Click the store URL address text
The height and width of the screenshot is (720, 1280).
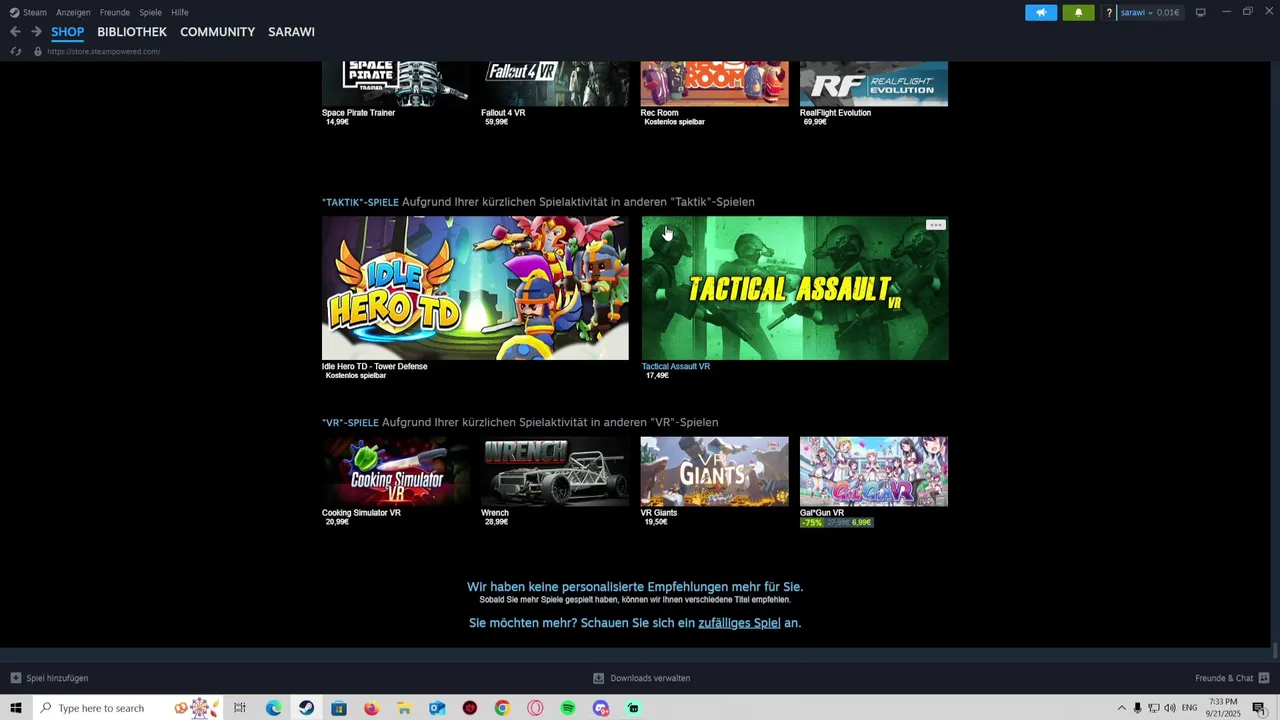pyautogui.click(x=103, y=51)
